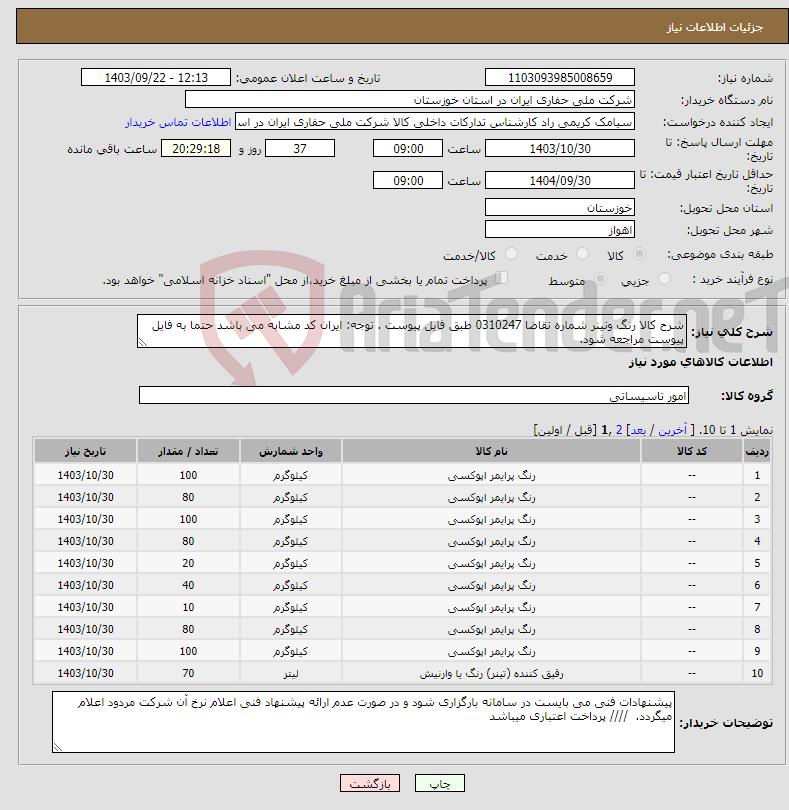Viewport: 789px width, 810px height.
Task: Click the اهواز delivery city field
Action: tap(560, 229)
